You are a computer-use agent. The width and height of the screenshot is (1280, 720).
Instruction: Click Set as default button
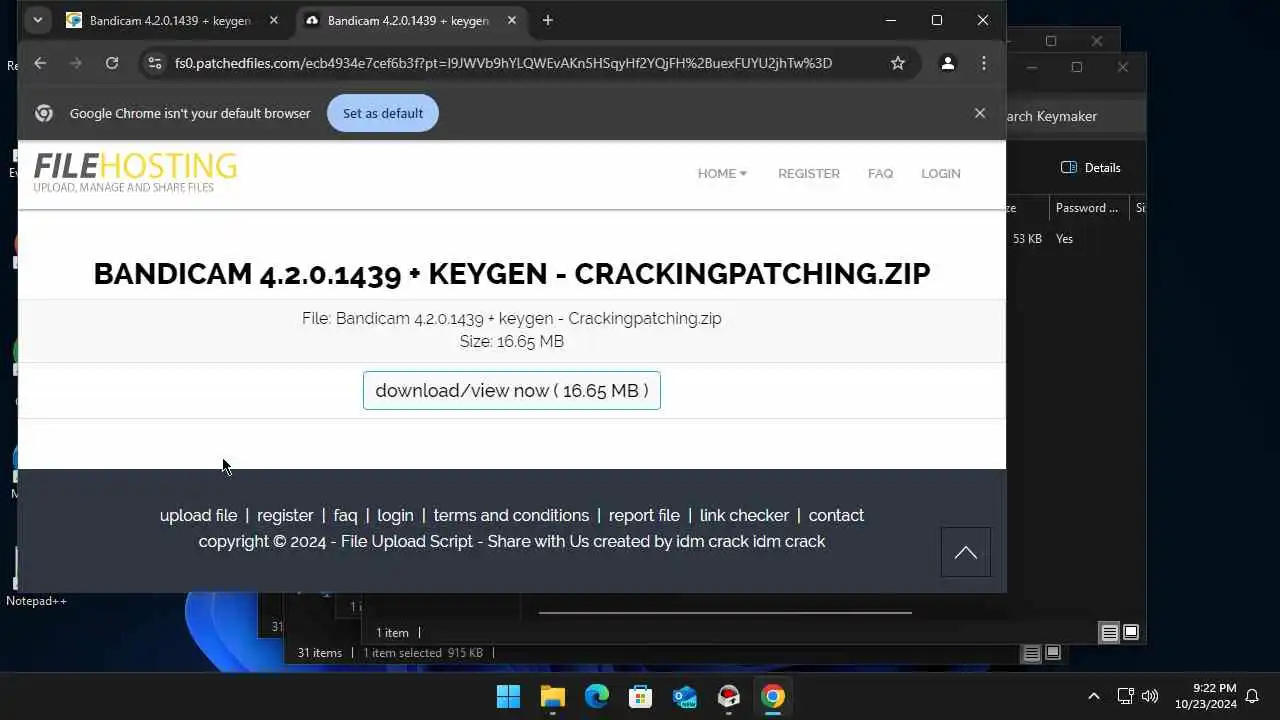pyautogui.click(x=383, y=113)
